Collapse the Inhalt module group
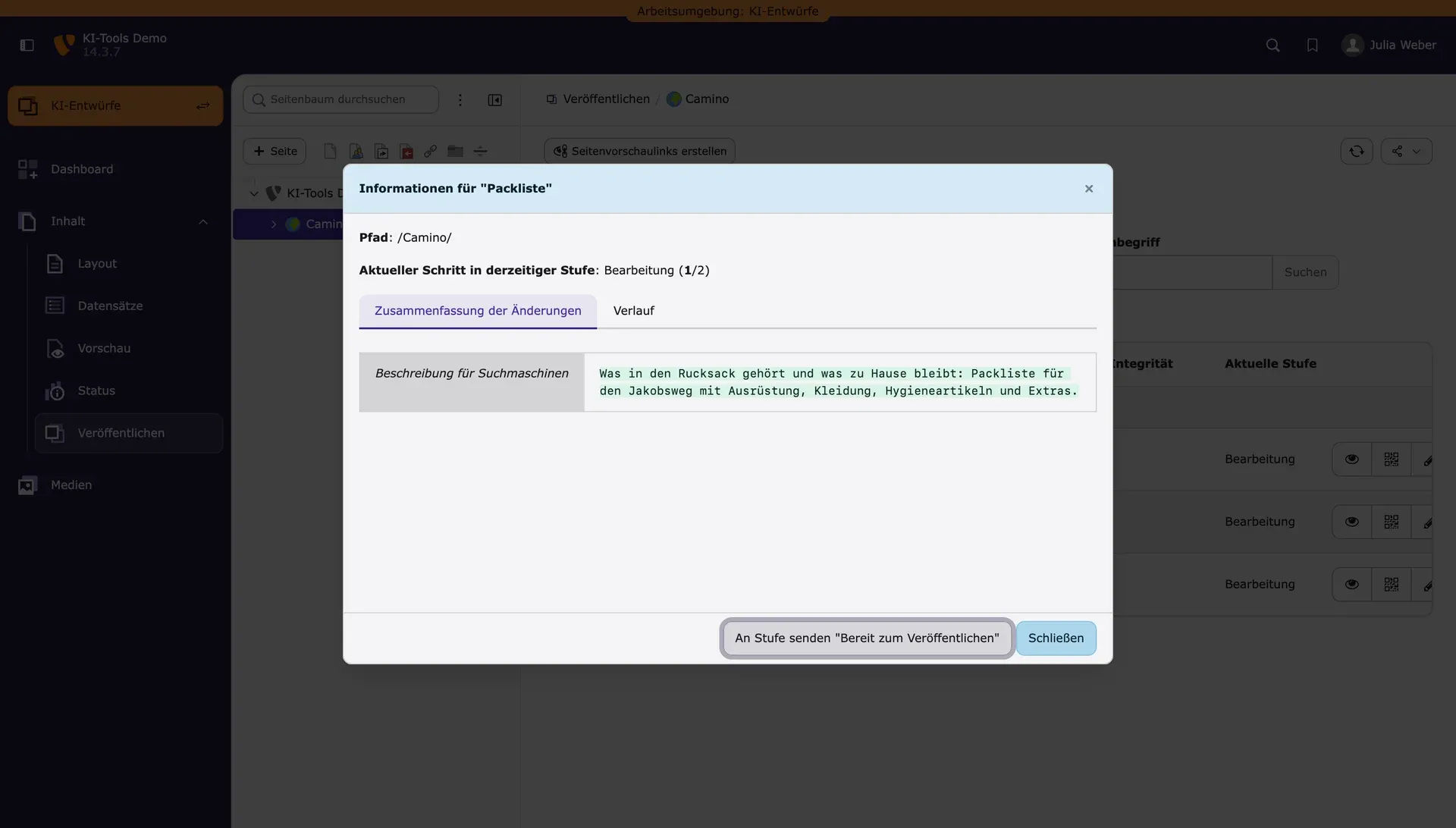The image size is (1456, 828). (115, 221)
